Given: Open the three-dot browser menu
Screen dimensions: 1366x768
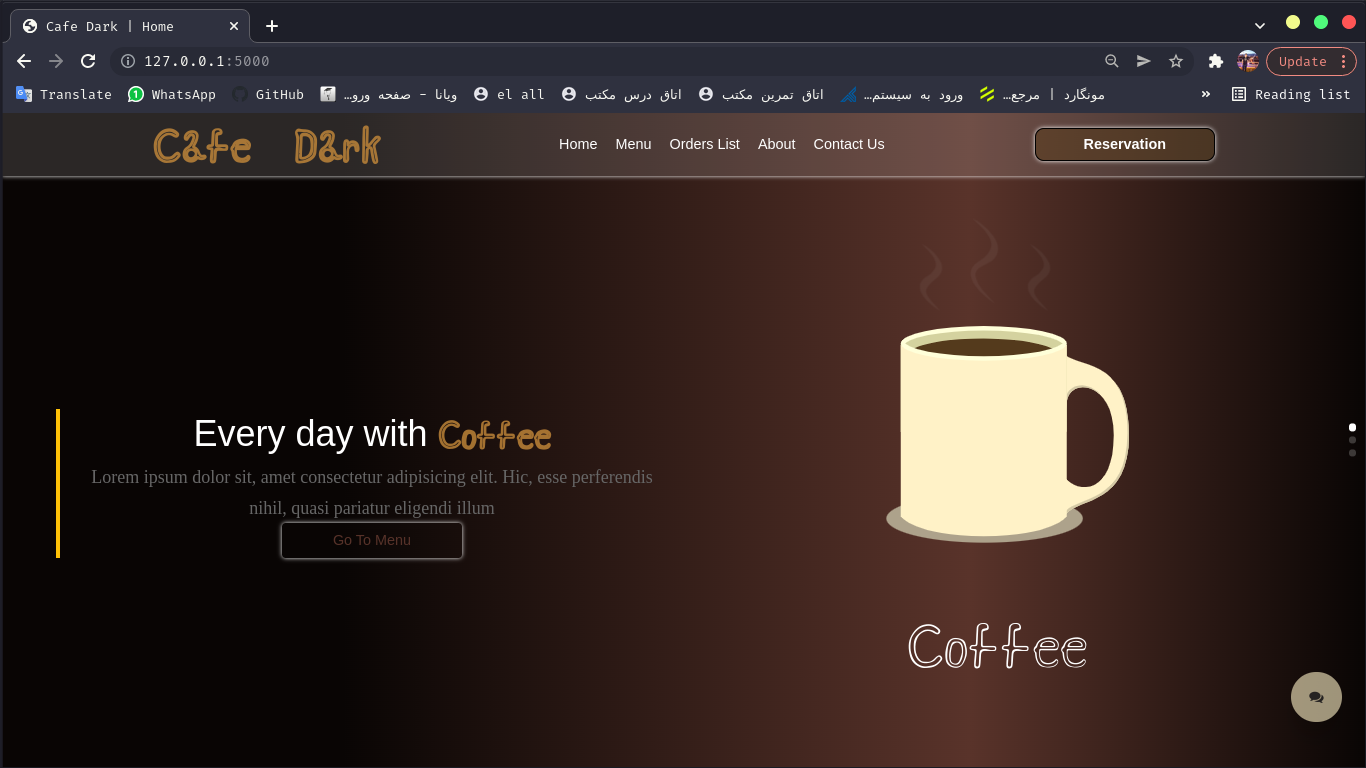Looking at the screenshot, I should coord(1343,61).
